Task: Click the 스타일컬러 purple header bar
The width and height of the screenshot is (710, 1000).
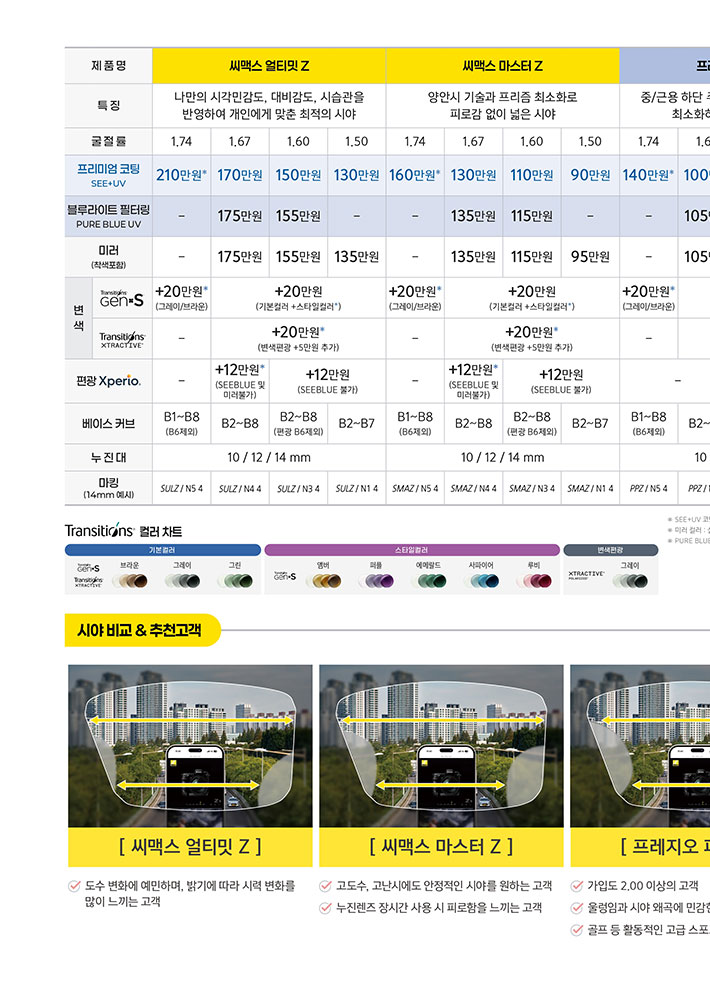Action: coord(412,550)
